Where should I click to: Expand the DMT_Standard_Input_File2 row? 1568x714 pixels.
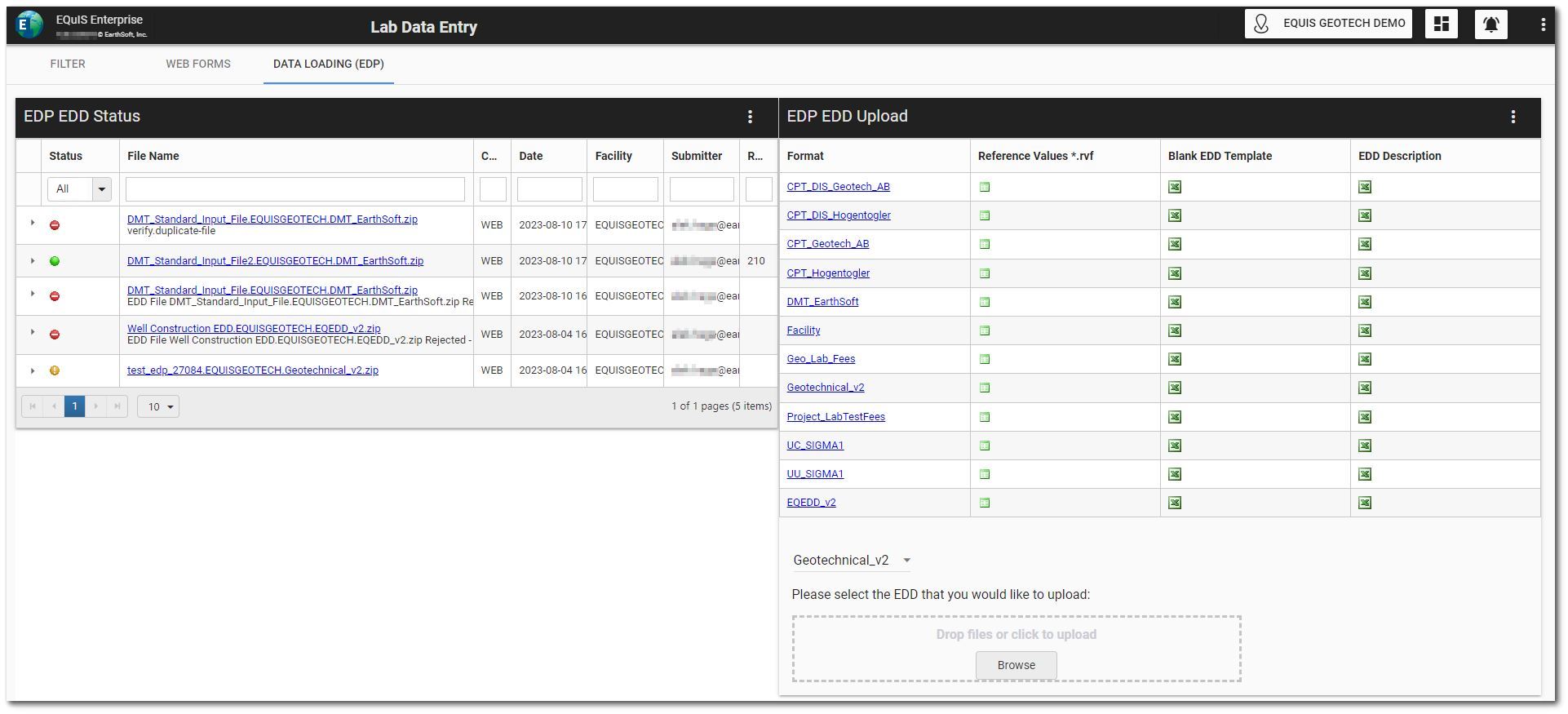[33, 261]
